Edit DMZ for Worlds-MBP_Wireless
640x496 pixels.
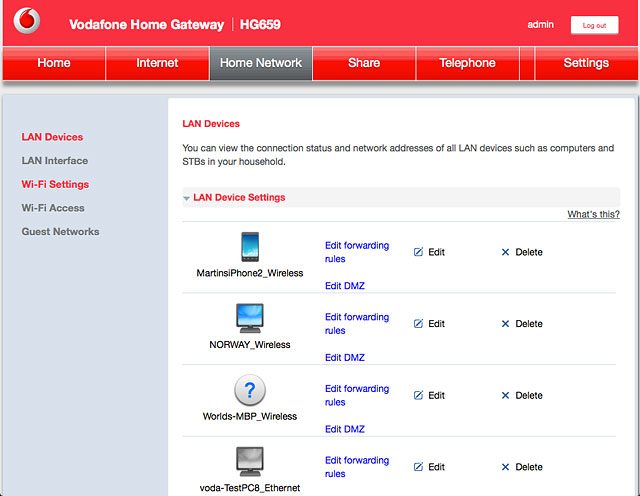coord(345,429)
